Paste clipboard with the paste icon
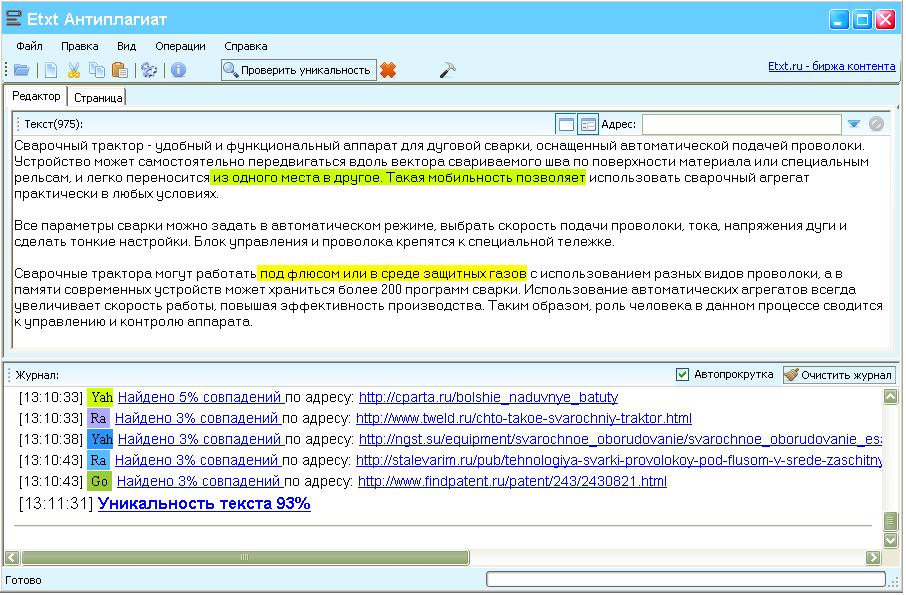The image size is (906, 595). point(120,70)
